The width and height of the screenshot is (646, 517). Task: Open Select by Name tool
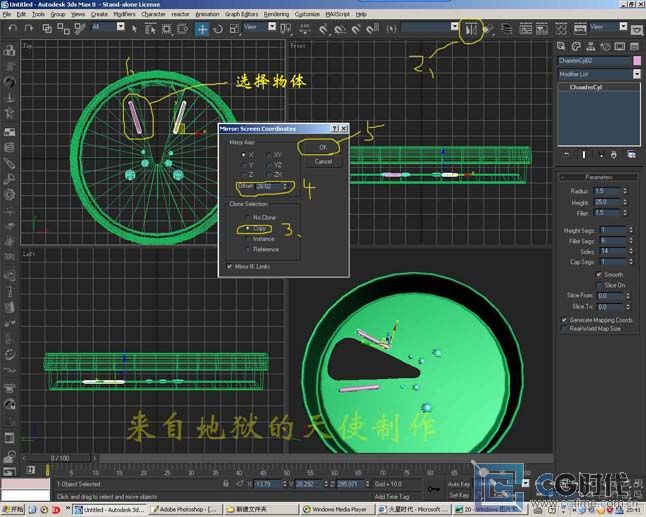tap(150, 28)
